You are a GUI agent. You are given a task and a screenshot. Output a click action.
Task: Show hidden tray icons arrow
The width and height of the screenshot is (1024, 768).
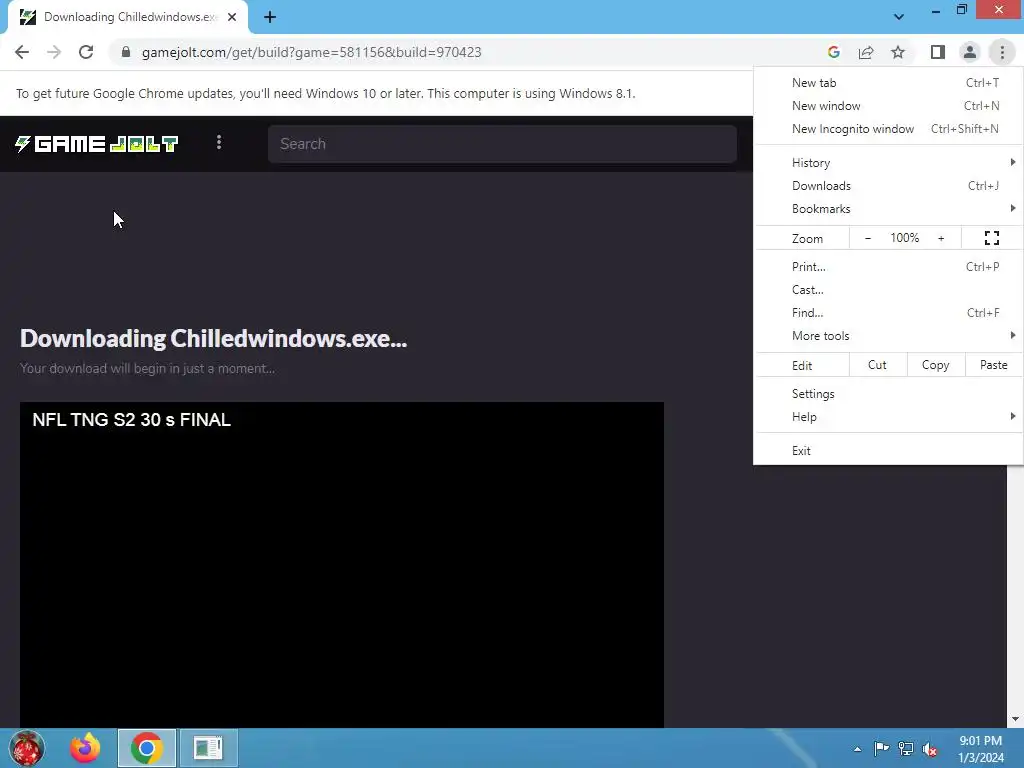pos(857,749)
